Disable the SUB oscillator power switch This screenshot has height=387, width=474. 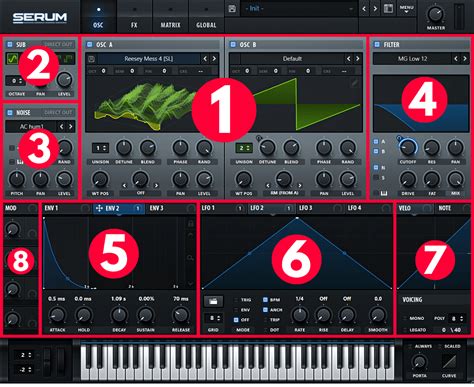(10, 44)
